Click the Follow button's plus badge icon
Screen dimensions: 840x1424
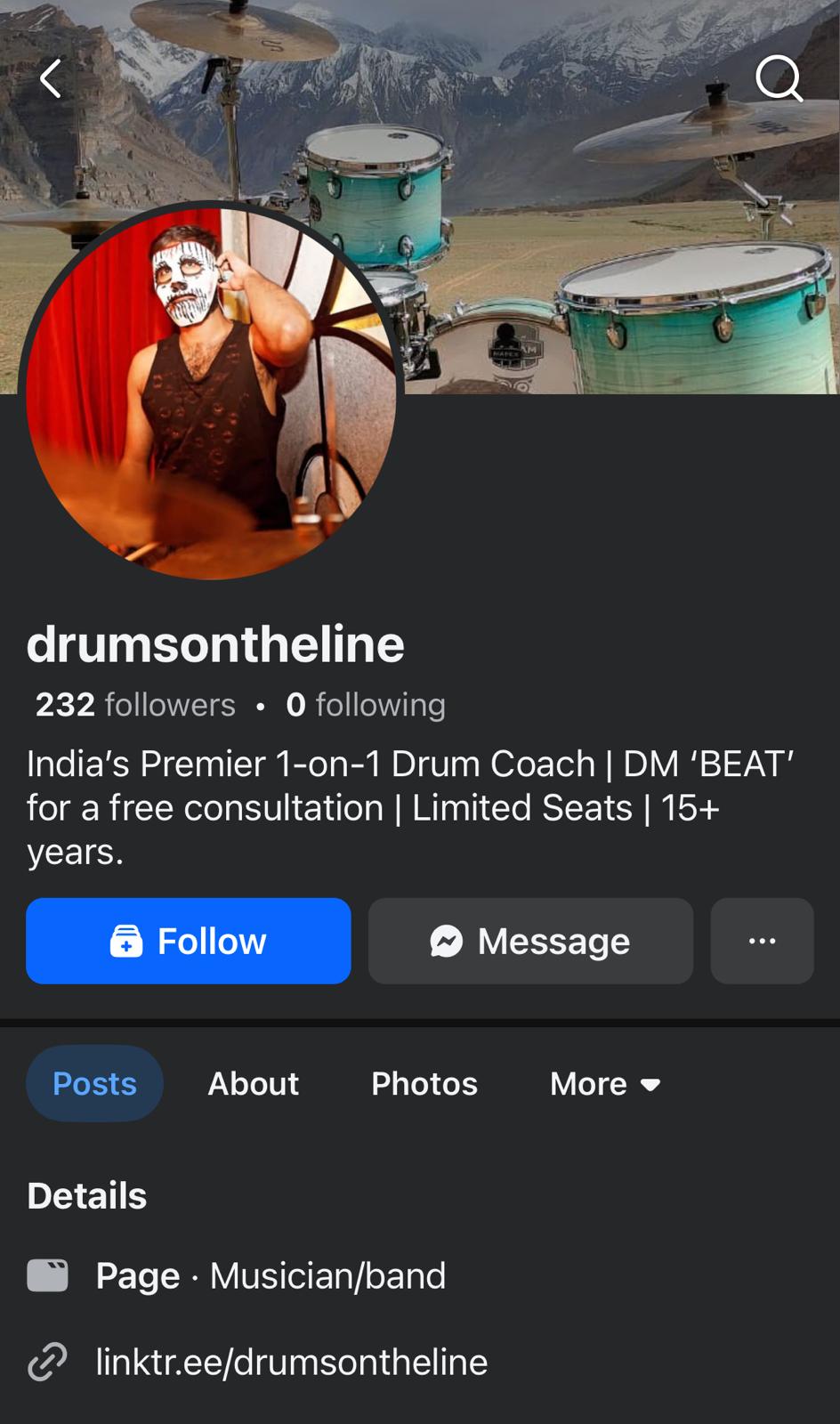click(125, 941)
